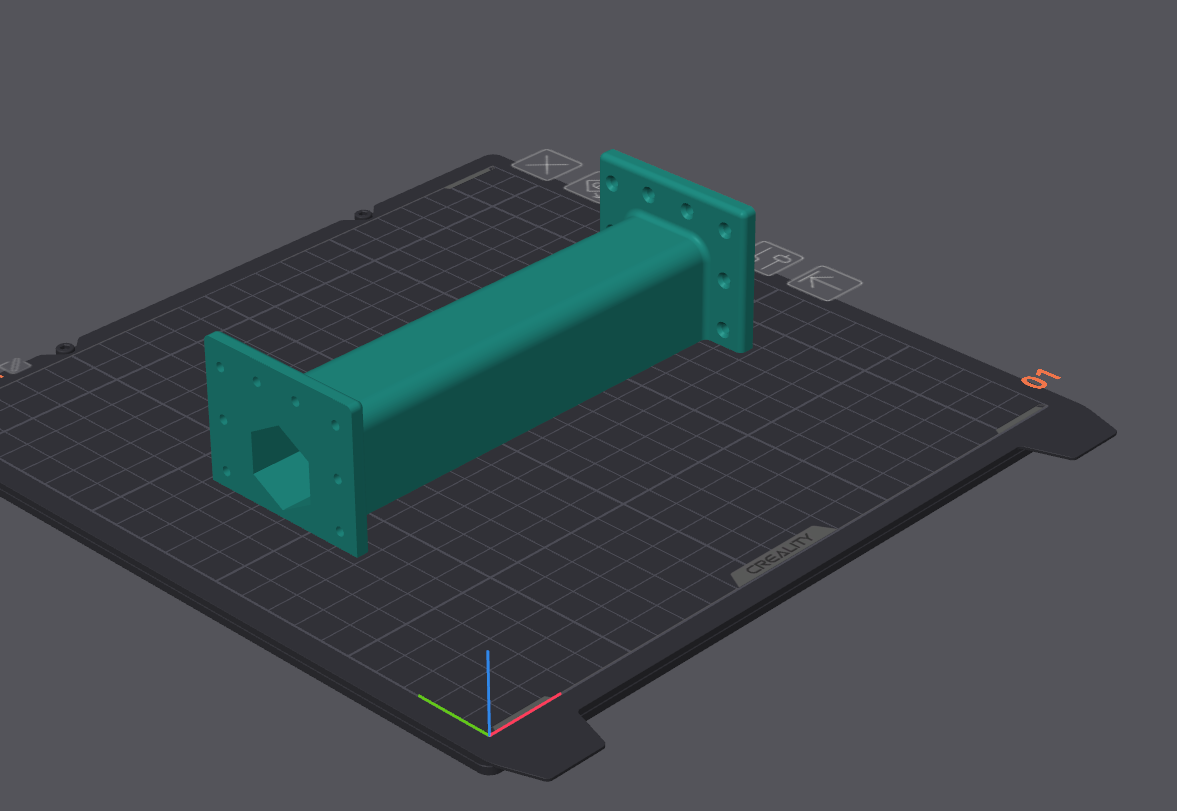Click the orange 01 plate label
Image resolution: width=1177 pixels, height=811 pixels.
tap(1040, 378)
